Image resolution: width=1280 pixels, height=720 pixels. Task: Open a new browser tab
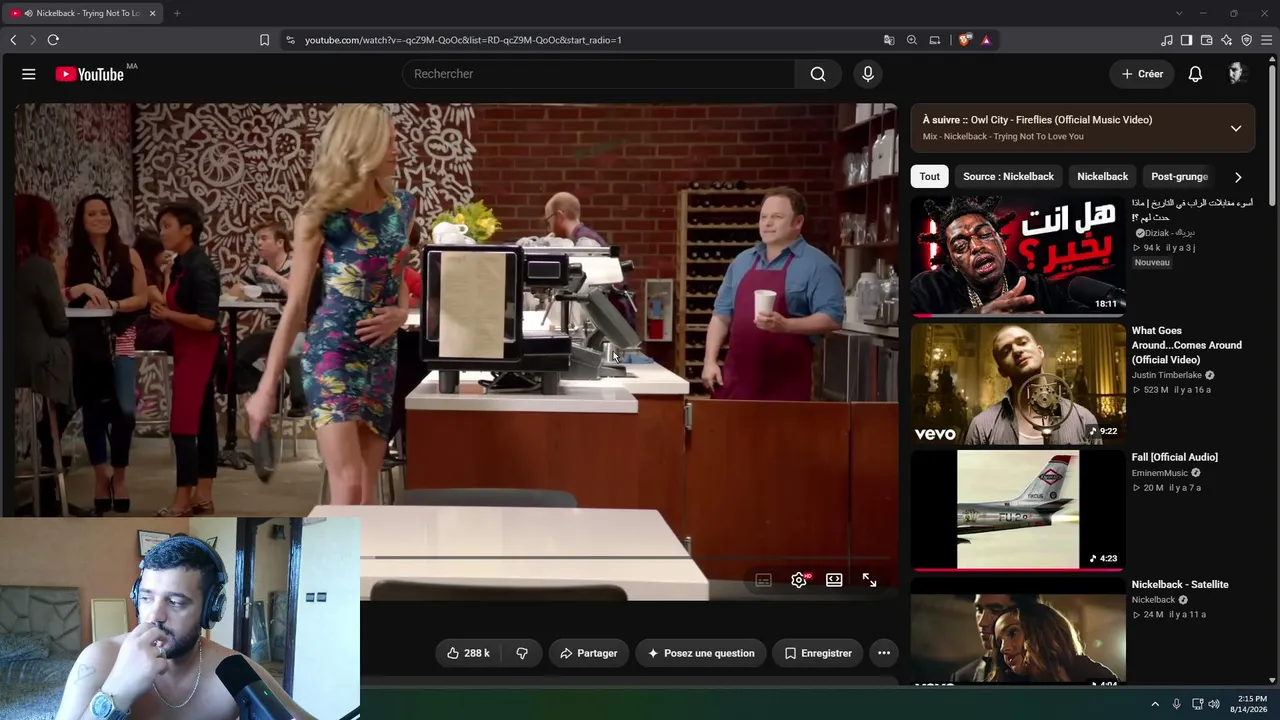coord(177,13)
